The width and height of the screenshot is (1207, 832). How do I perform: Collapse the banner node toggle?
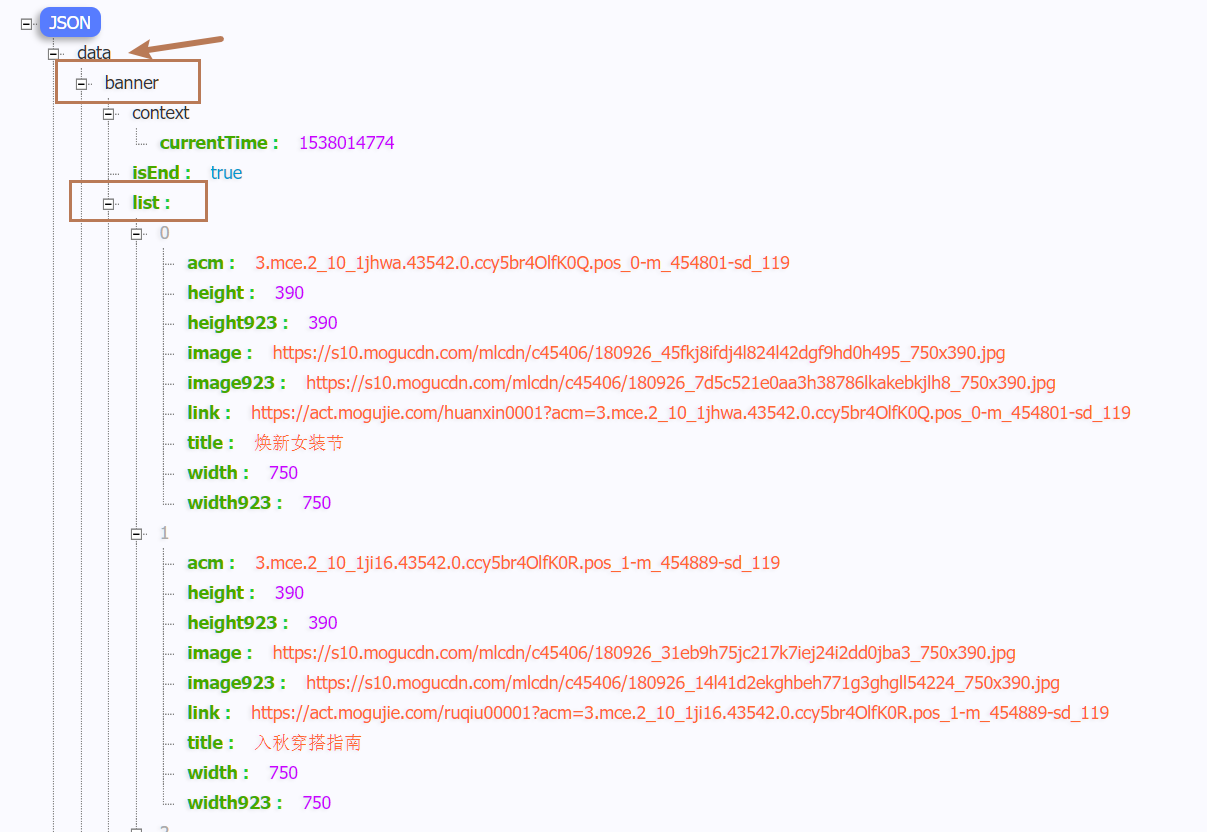[82, 83]
